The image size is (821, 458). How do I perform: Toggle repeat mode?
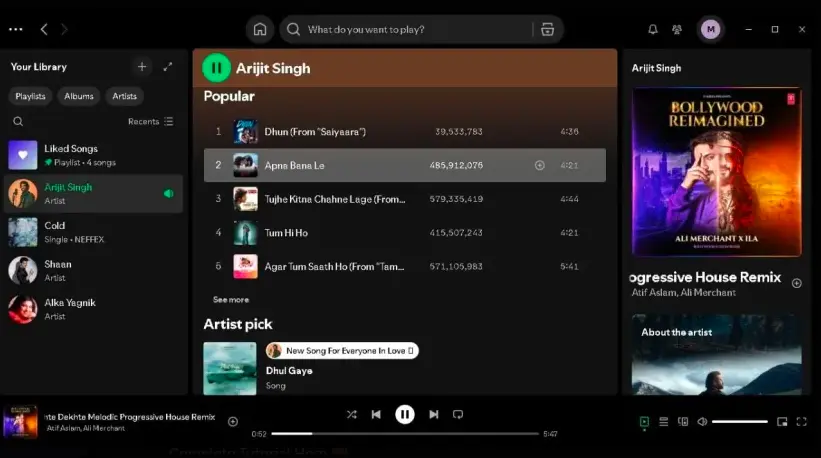[458, 415]
